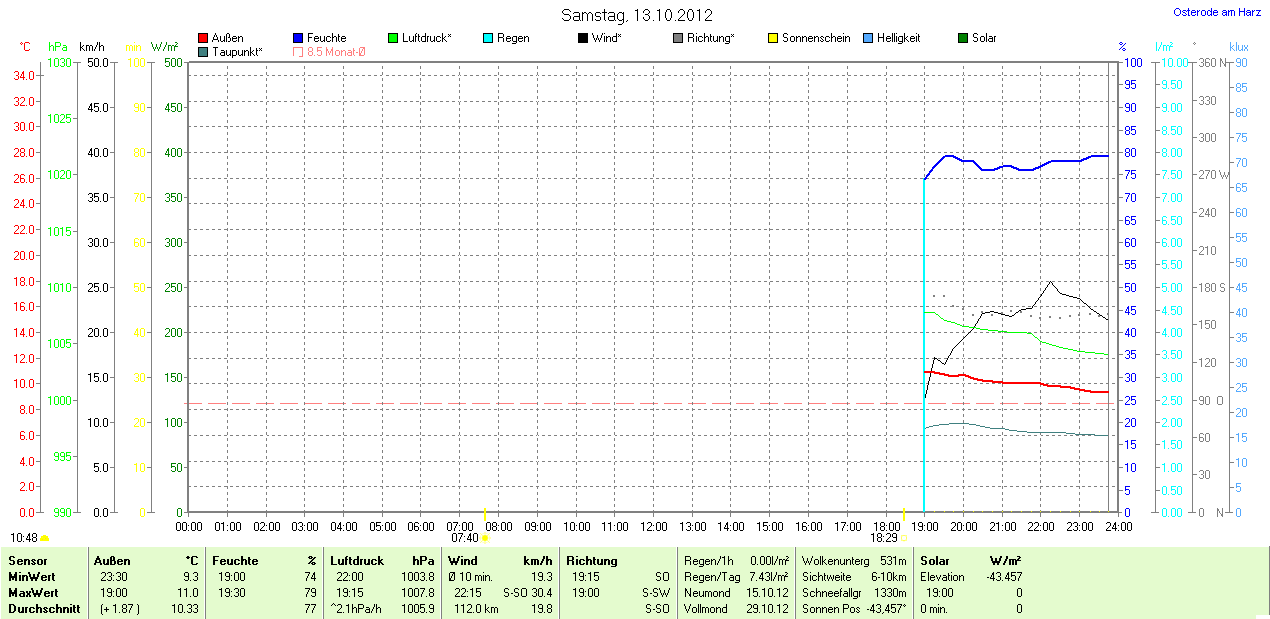Image resolution: width=1270 pixels, height=619 pixels.
Task: Open the Osterode am Harz link
Action: pos(1216,12)
